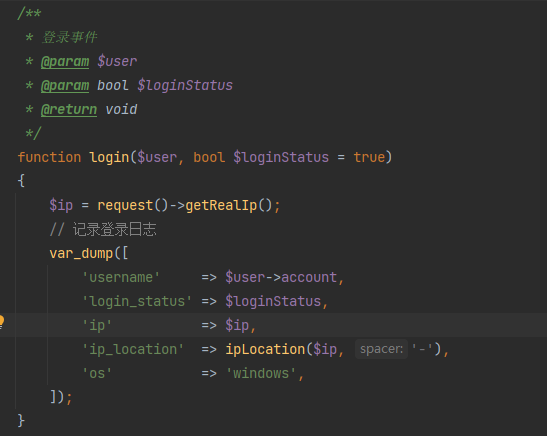Click the true default value
Screen dimensions: 547x436
[x=369, y=157]
